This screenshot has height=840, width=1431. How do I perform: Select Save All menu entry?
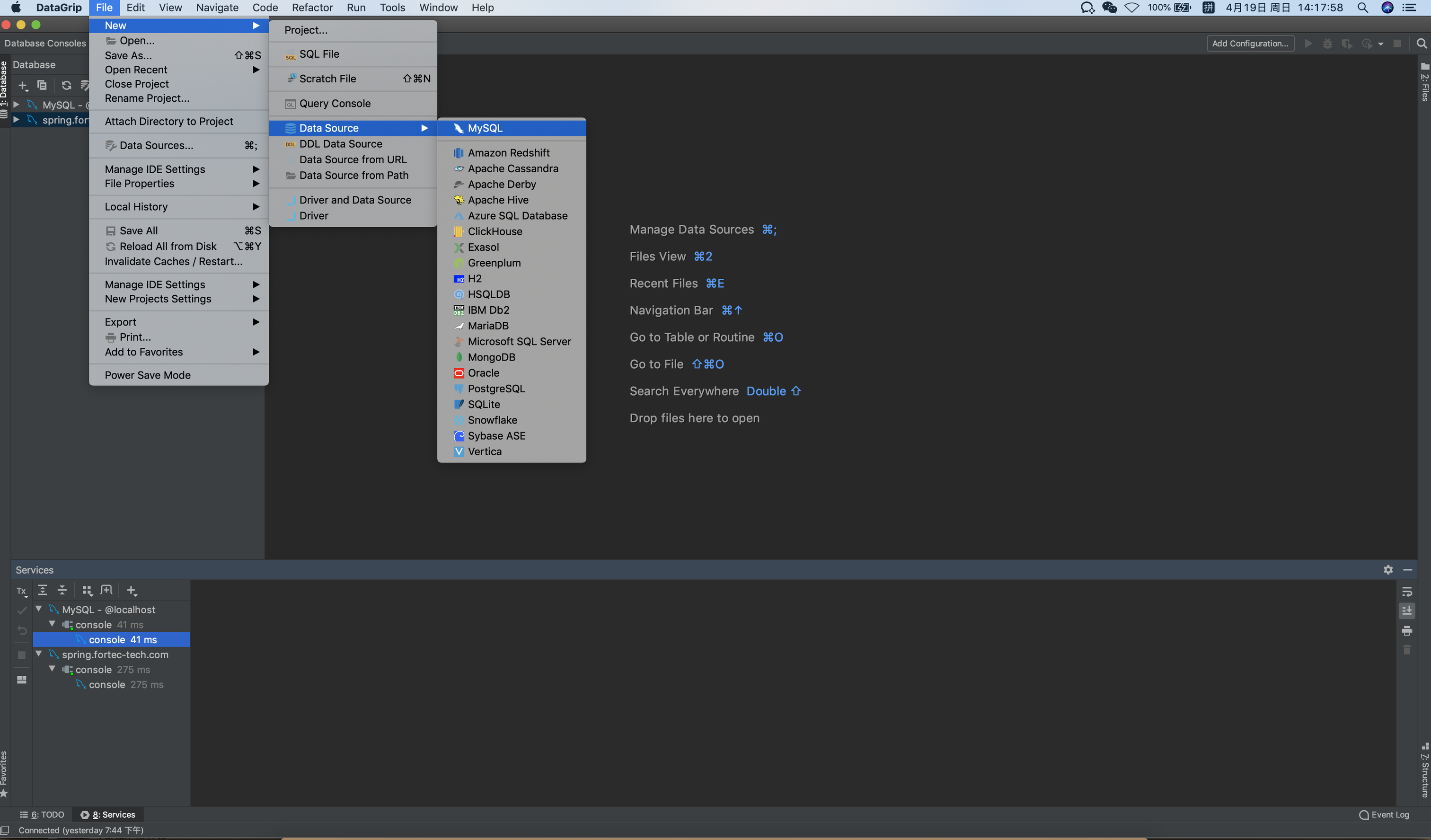pos(179,230)
